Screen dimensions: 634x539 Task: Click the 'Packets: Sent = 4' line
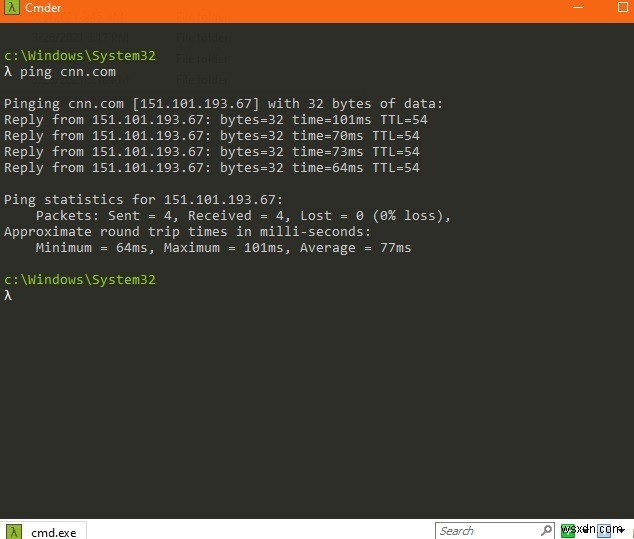coord(243,216)
